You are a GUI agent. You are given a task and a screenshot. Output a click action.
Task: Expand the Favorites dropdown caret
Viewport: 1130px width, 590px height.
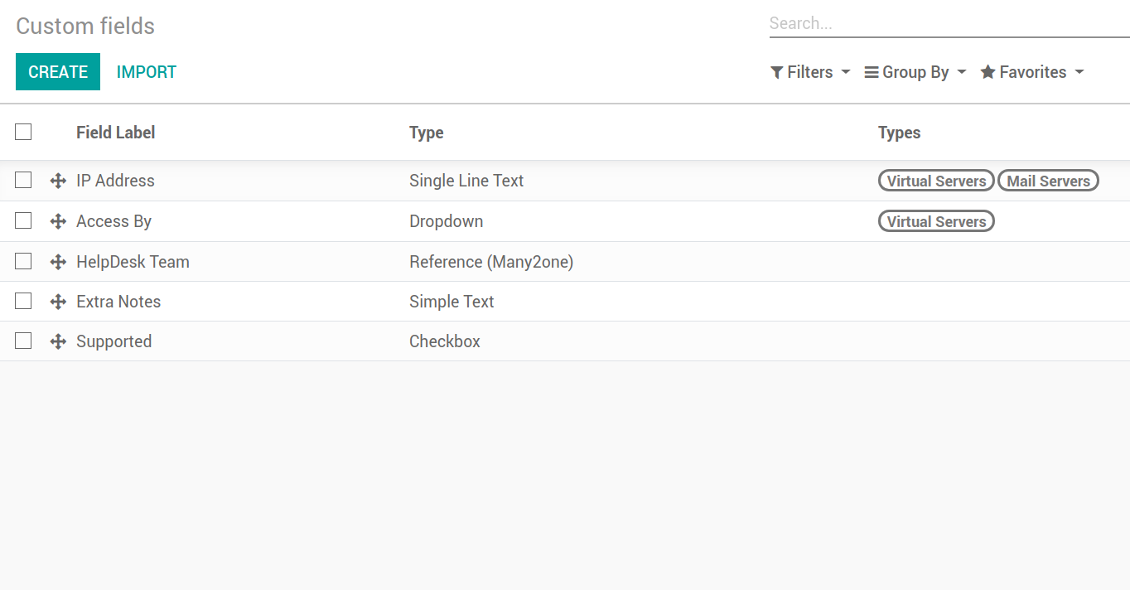coord(1079,72)
